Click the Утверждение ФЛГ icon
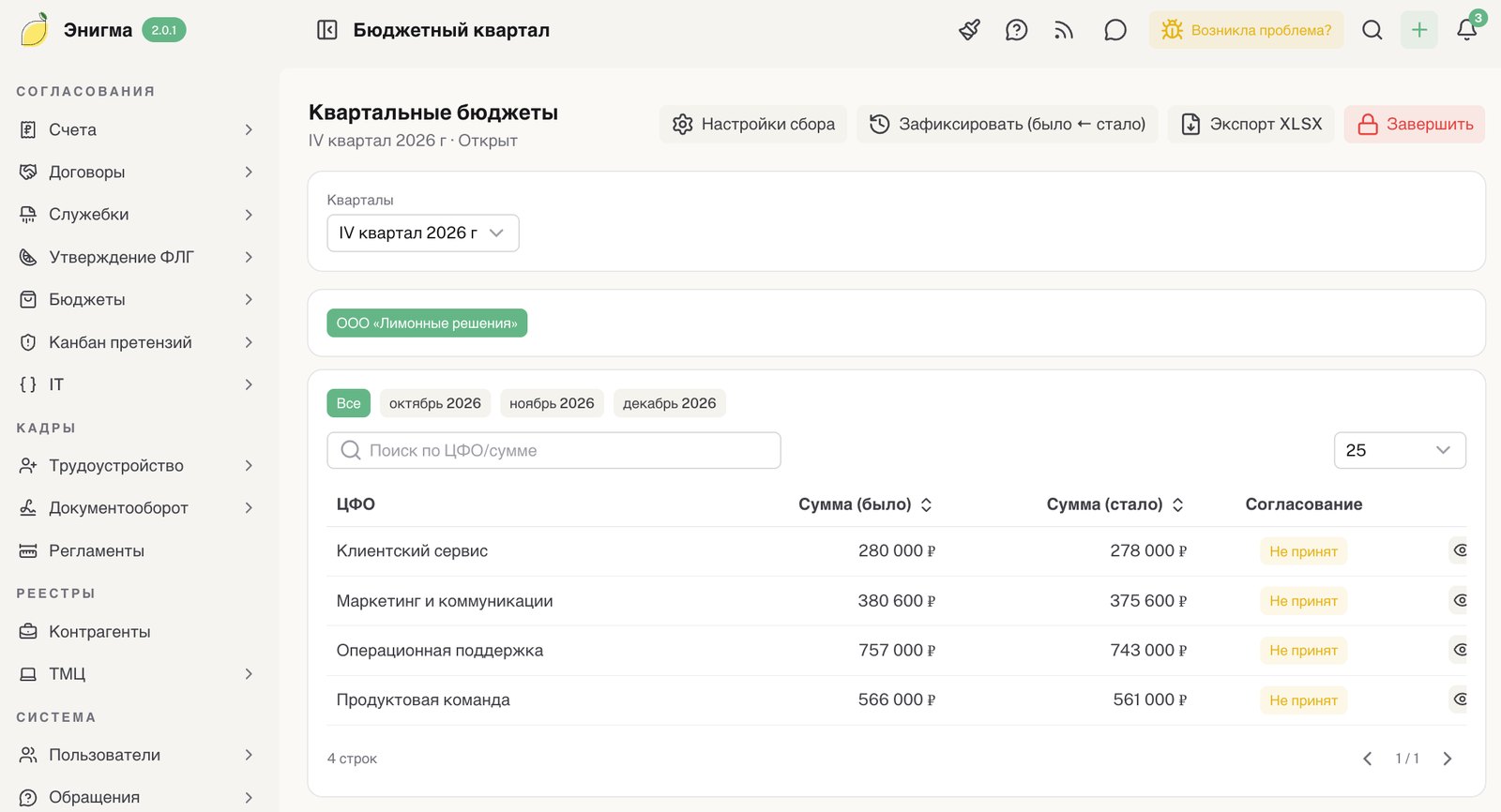The width and height of the screenshot is (1501, 812). tap(28, 257)
